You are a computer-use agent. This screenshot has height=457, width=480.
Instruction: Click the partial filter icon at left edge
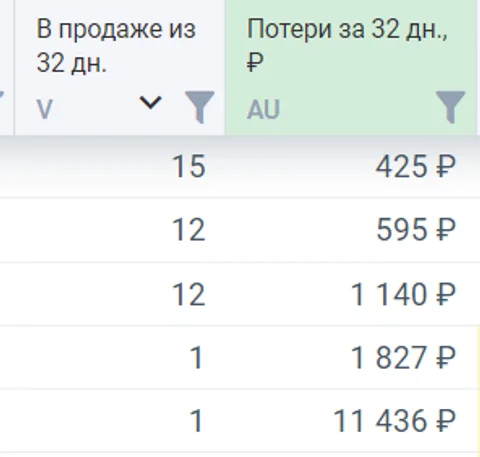pyautogui.click(x=2, y=97)
